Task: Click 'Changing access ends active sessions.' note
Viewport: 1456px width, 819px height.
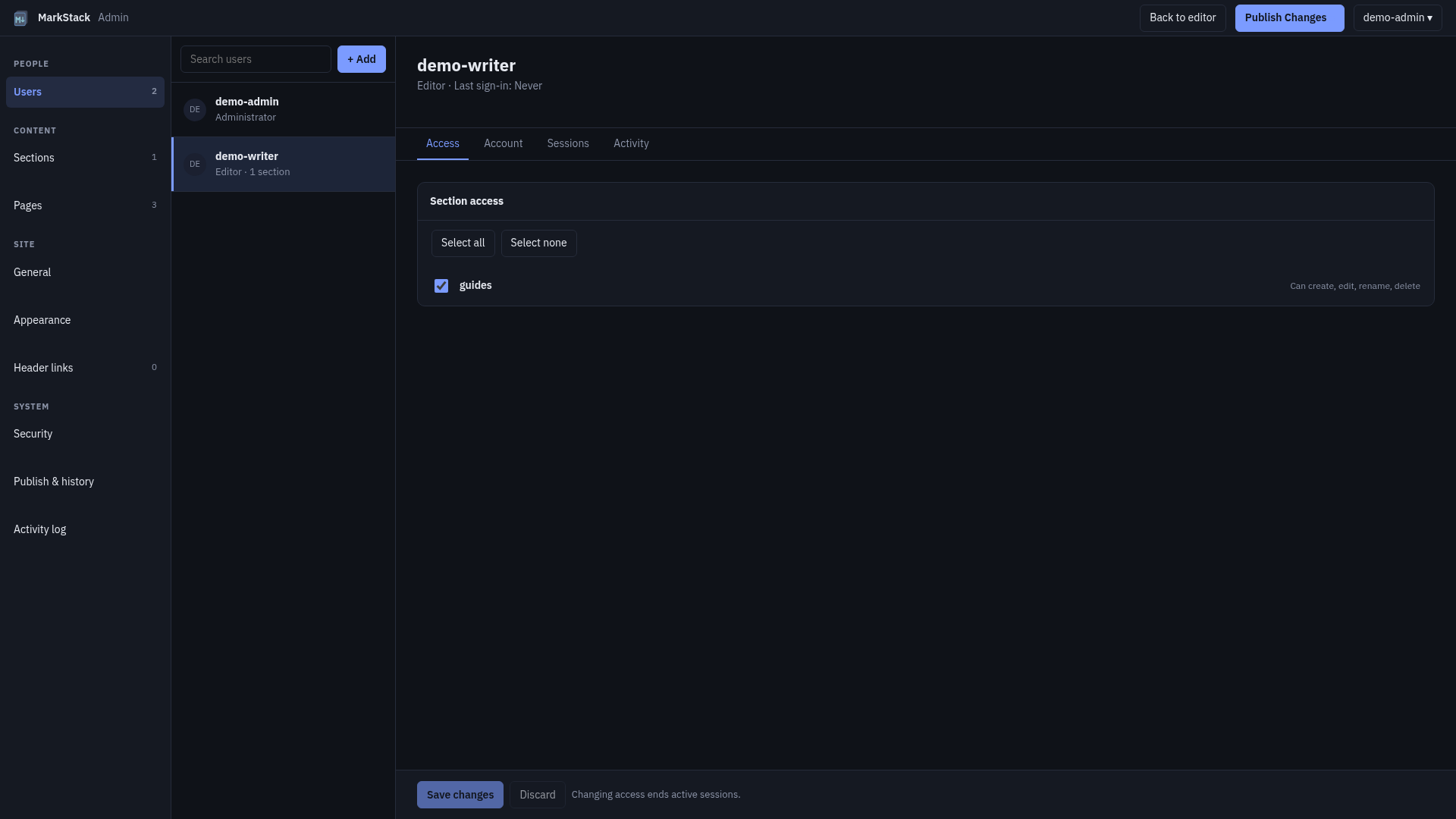Action: coord(656,795)
